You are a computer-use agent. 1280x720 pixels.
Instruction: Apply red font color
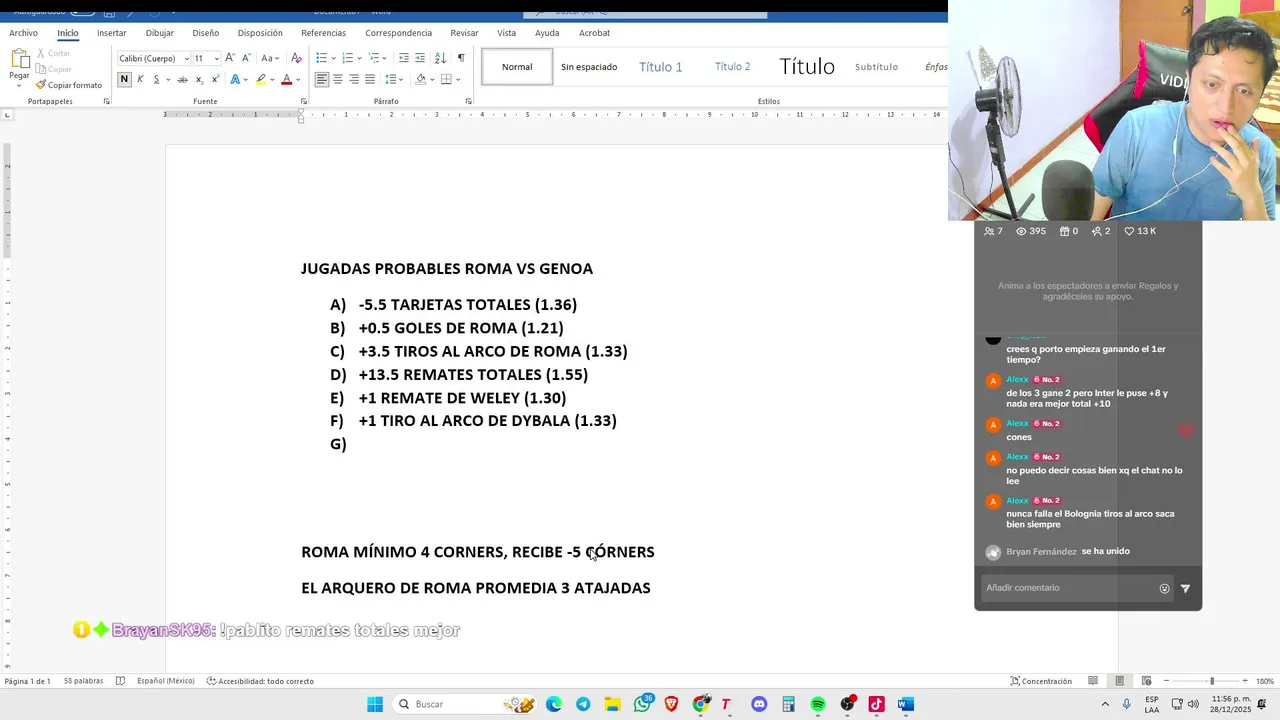click(286, 79)
